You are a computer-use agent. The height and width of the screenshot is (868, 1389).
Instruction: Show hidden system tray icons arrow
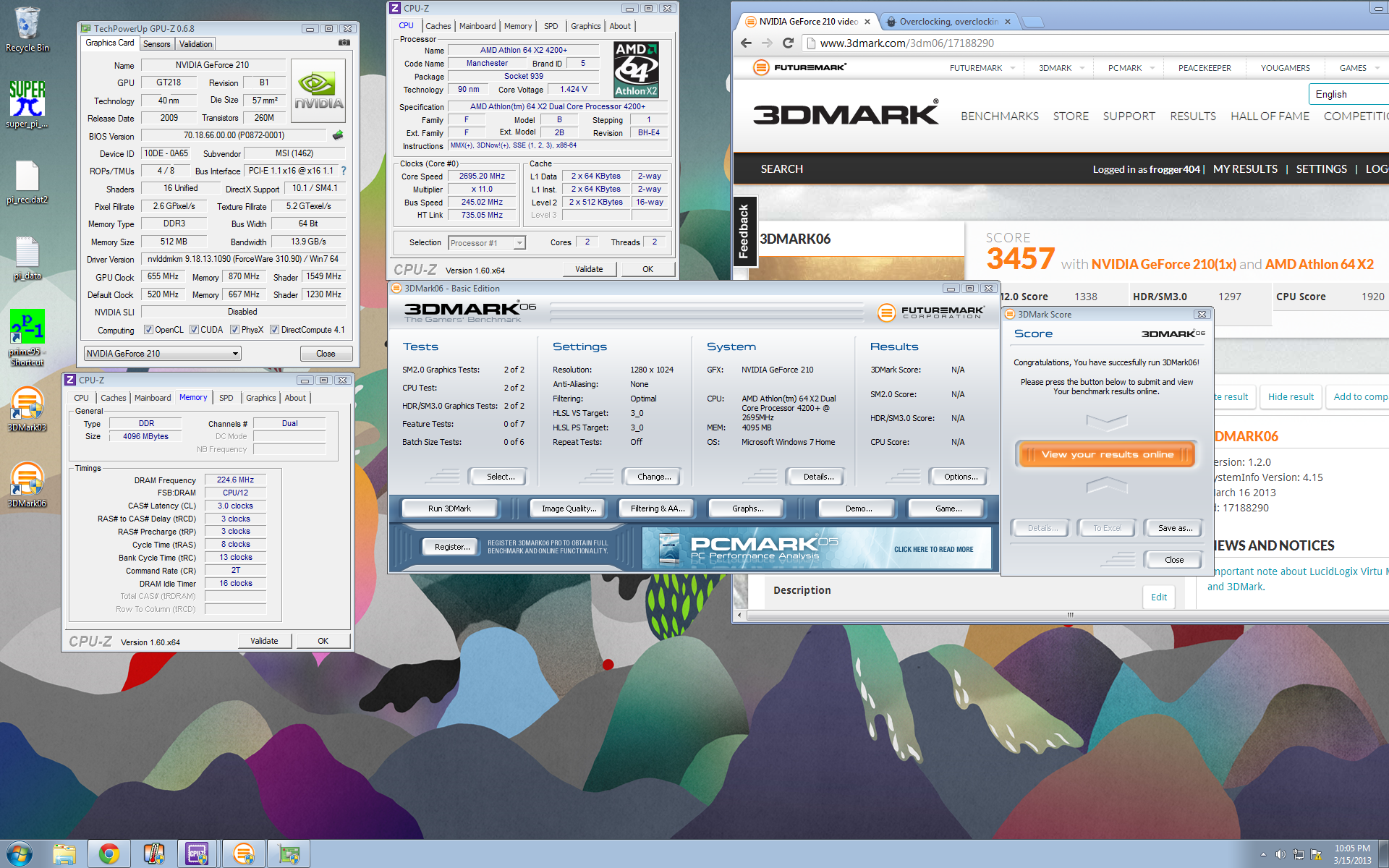pos(1263,854)
